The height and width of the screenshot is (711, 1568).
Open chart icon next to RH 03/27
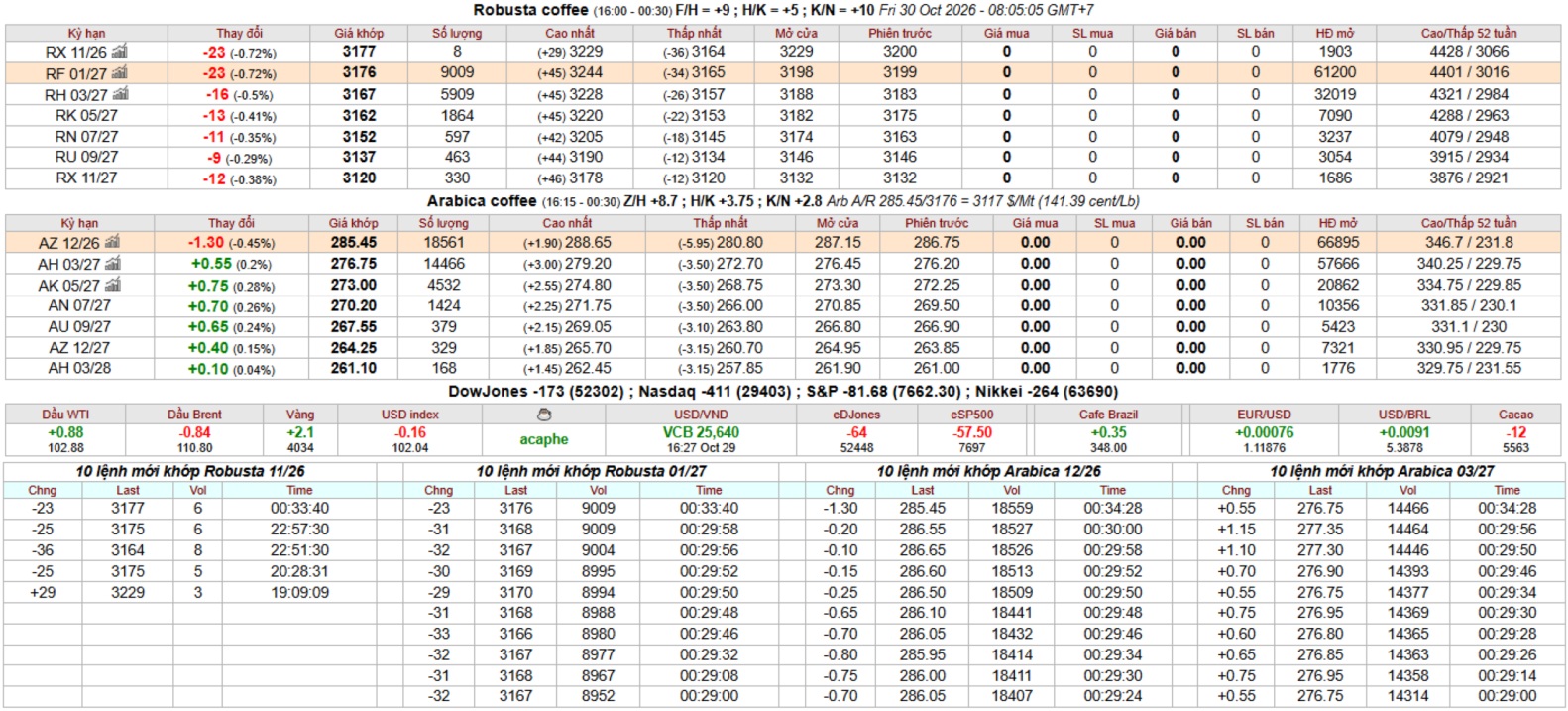point(120,94)
